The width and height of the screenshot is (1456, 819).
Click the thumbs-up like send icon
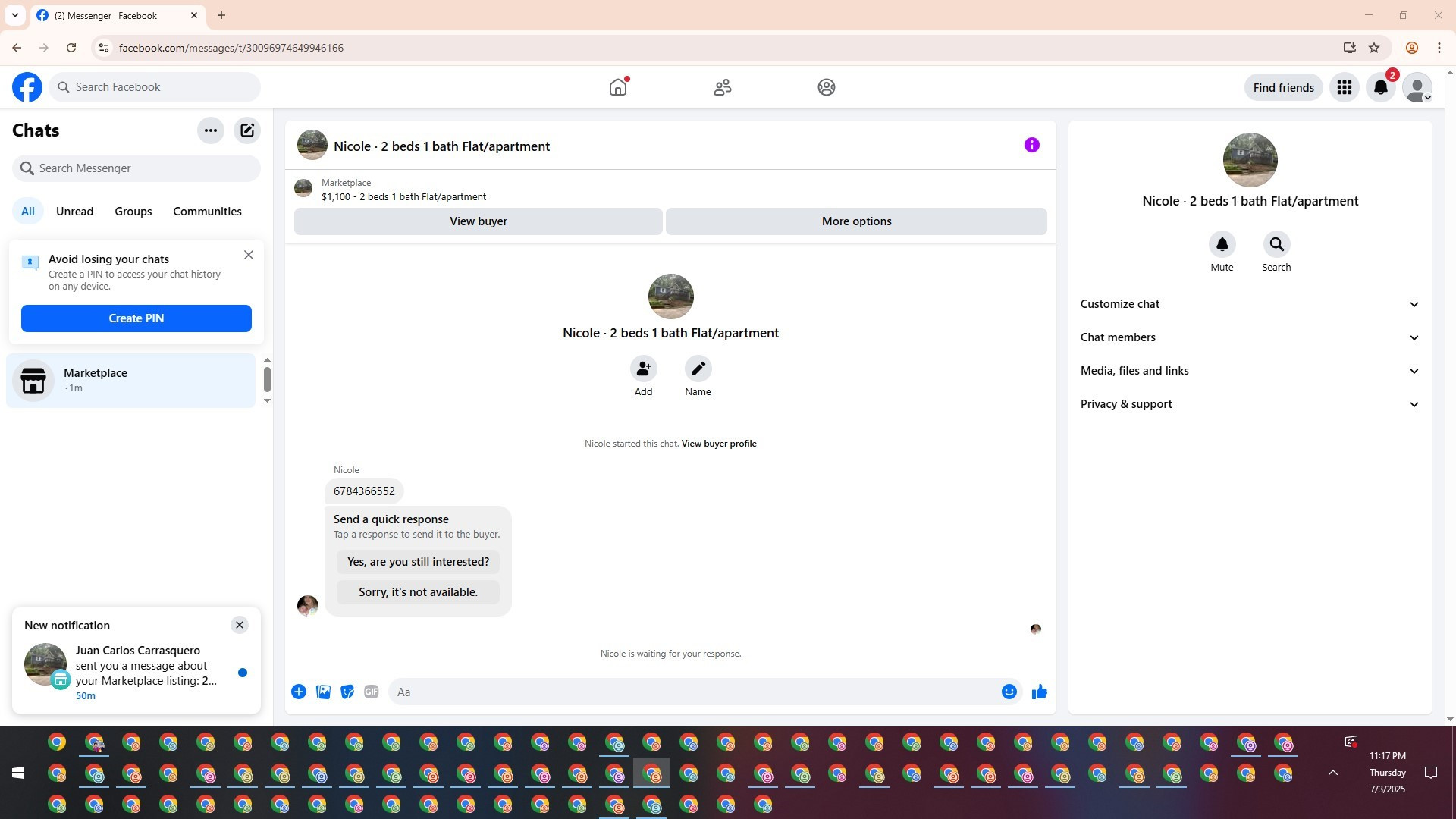tap(1039, 692)
